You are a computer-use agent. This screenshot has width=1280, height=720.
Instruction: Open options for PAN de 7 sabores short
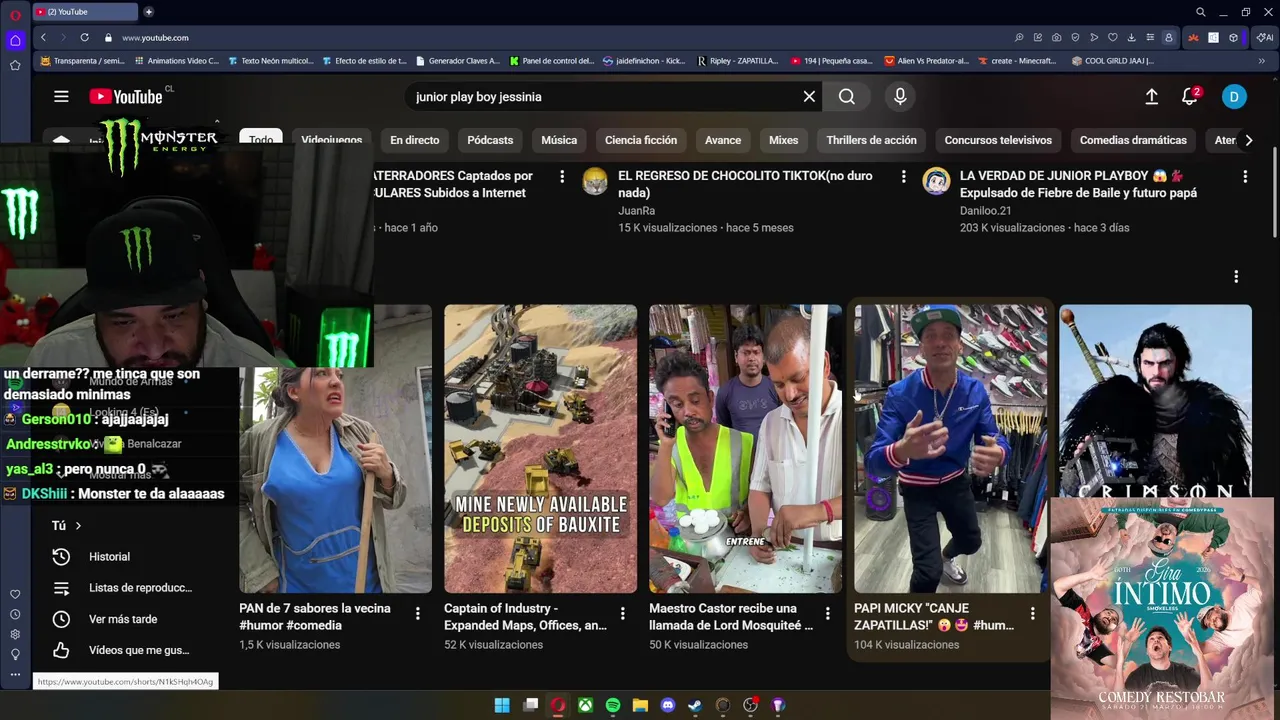418,614
